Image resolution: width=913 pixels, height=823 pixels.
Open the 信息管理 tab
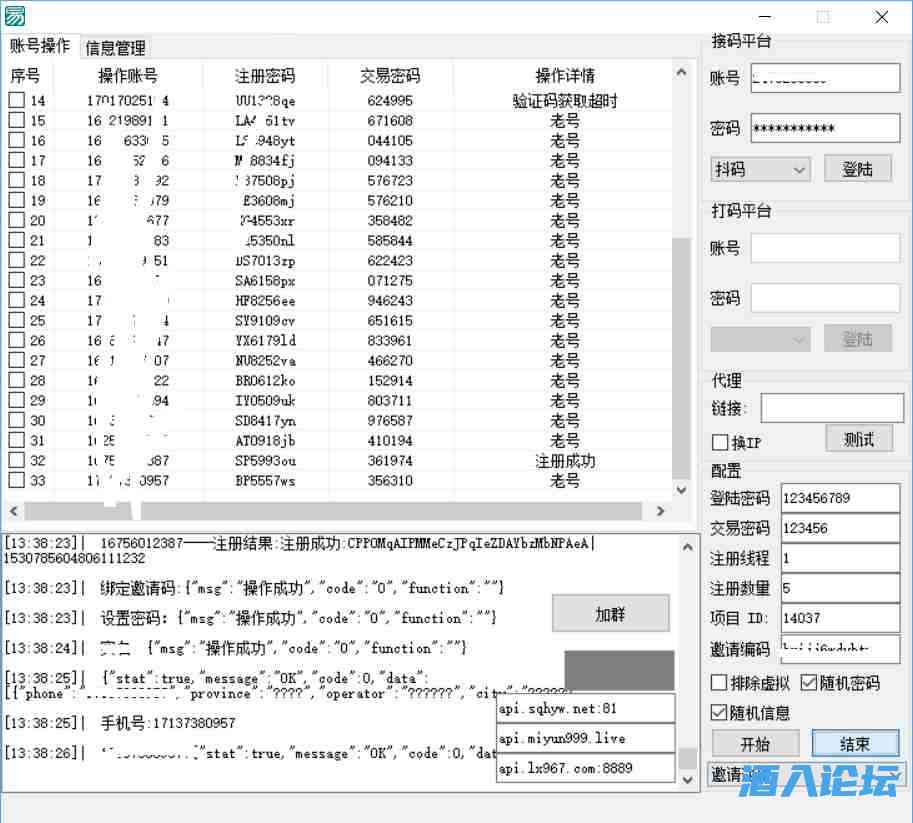[x=115, y=48]
